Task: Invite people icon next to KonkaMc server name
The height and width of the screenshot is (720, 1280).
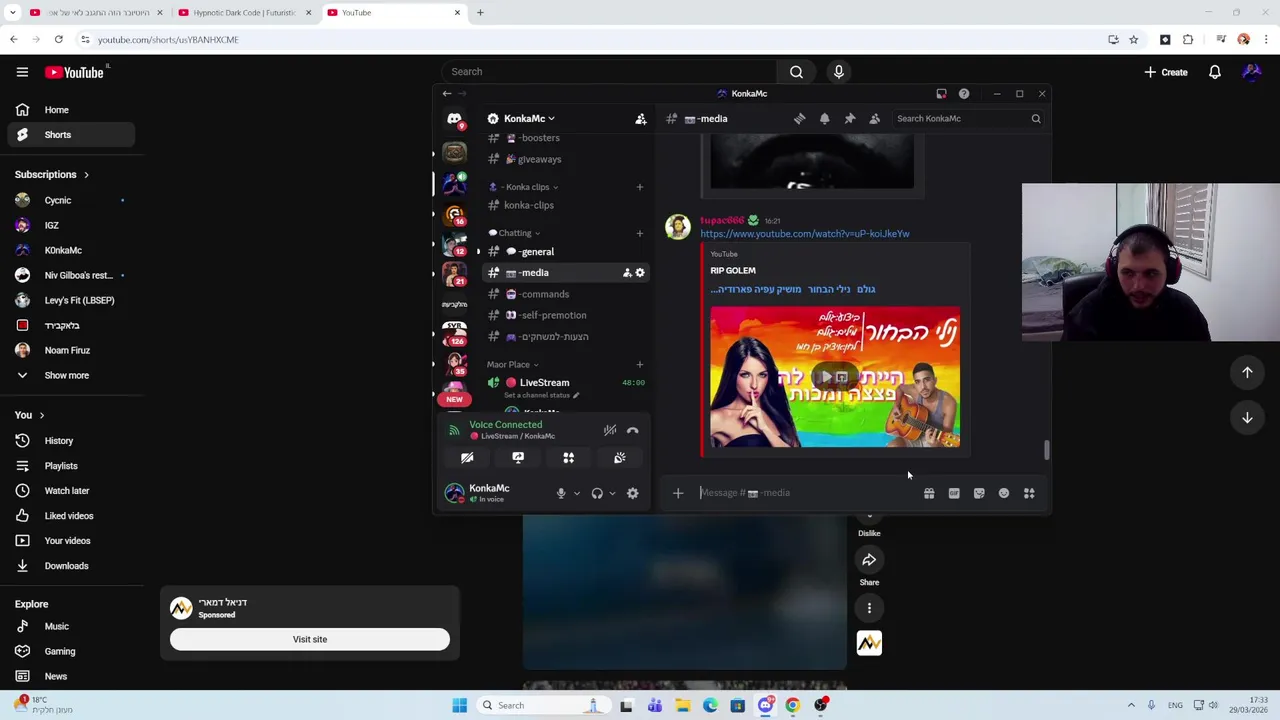Action: pos(641,119)
